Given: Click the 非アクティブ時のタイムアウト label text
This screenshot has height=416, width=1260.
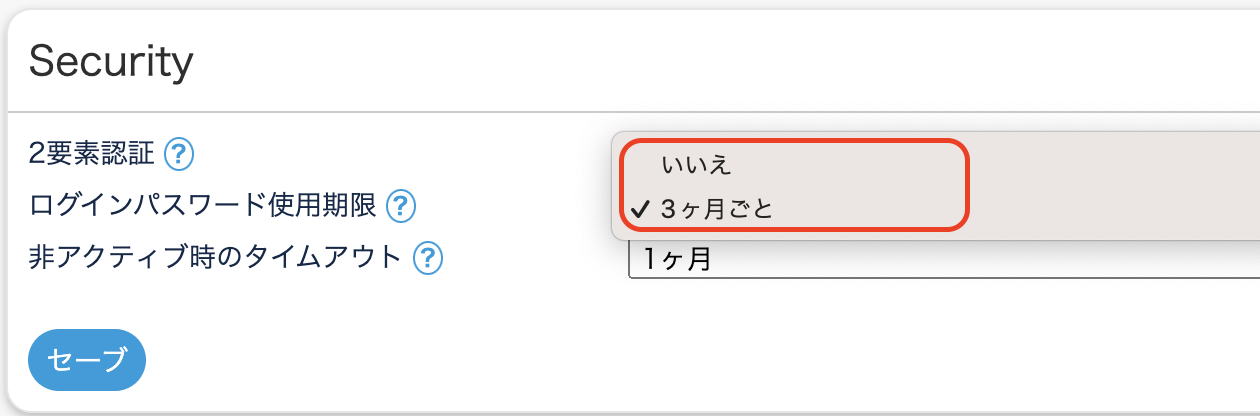Looking at the screenshot, I should click(216, 258).
